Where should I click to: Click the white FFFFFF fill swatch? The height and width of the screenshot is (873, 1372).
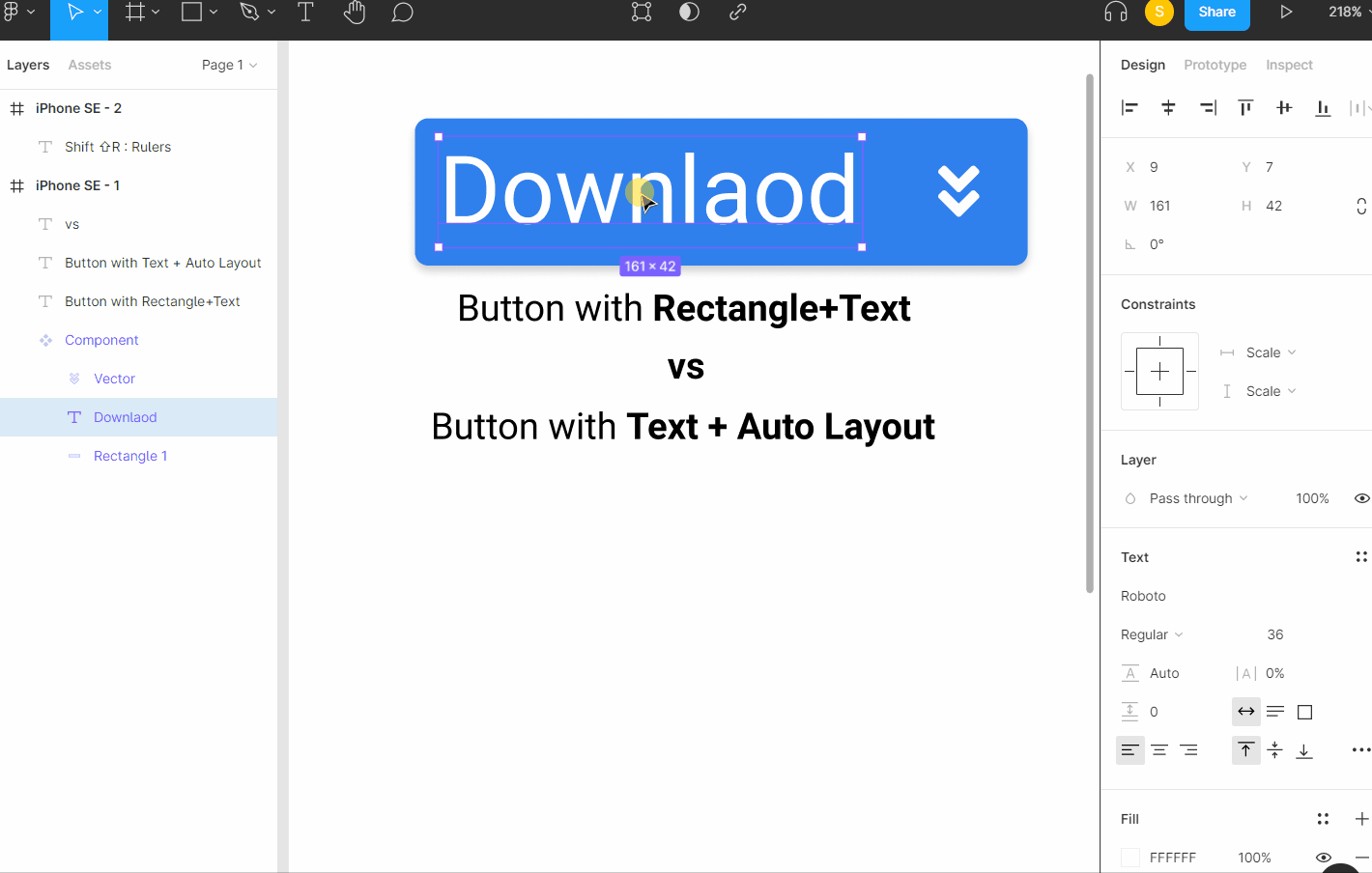1130,858
